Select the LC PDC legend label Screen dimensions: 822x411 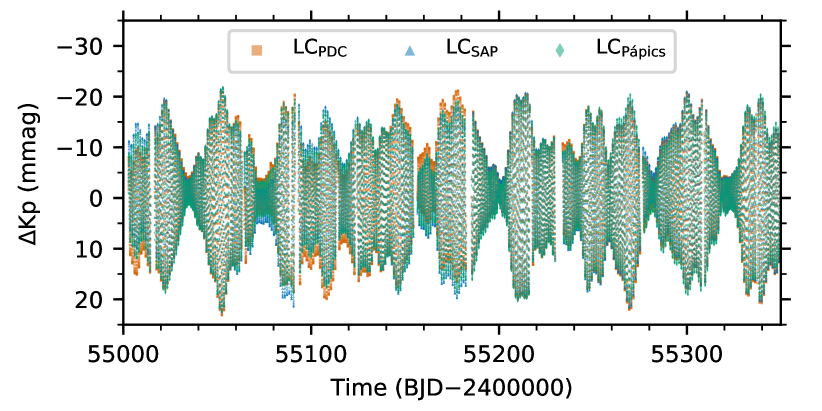tap(320, 49)
